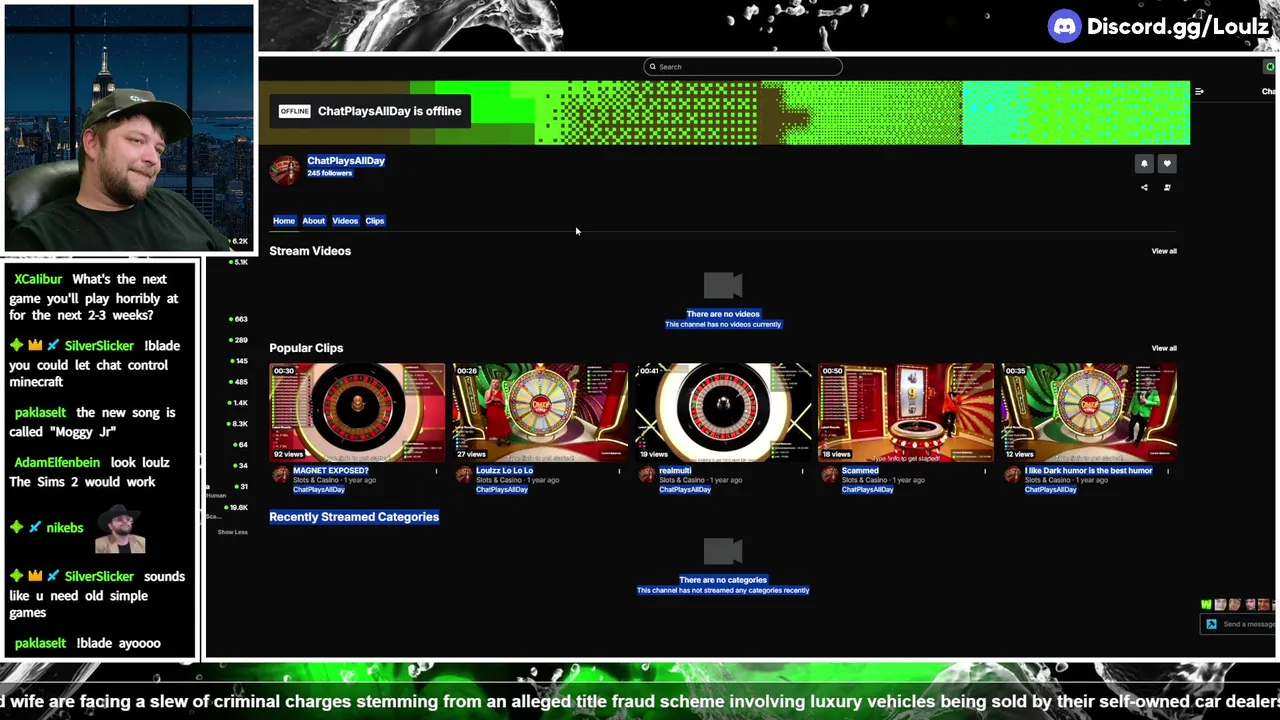Click the ChatPlaysAllDay channel avatar
Viewport: 1280px width, 720px height.
pos(285,169)
